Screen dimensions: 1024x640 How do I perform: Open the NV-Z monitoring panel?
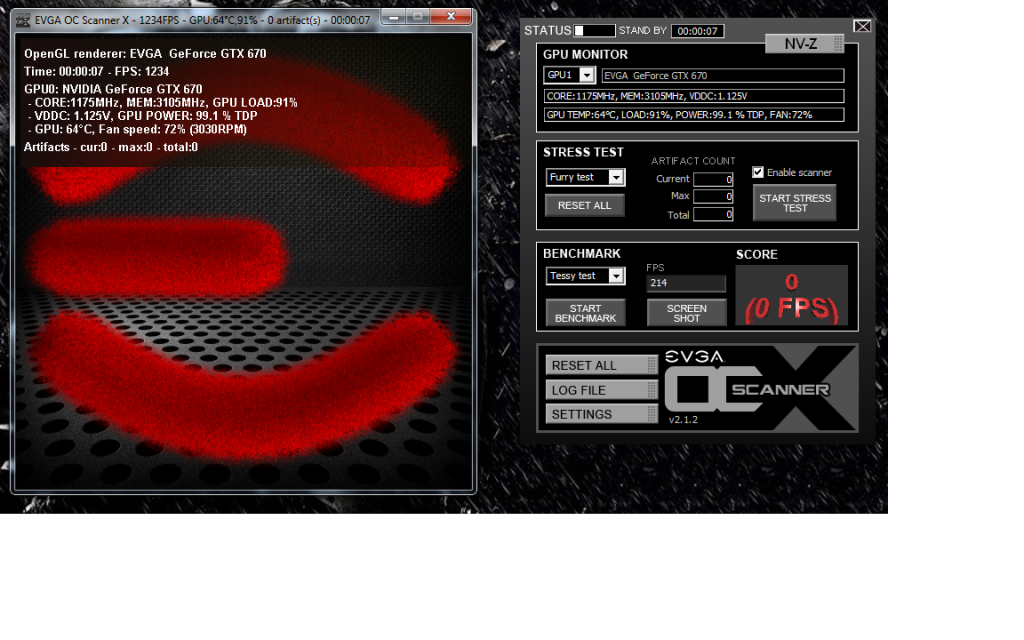coord(804,43)
